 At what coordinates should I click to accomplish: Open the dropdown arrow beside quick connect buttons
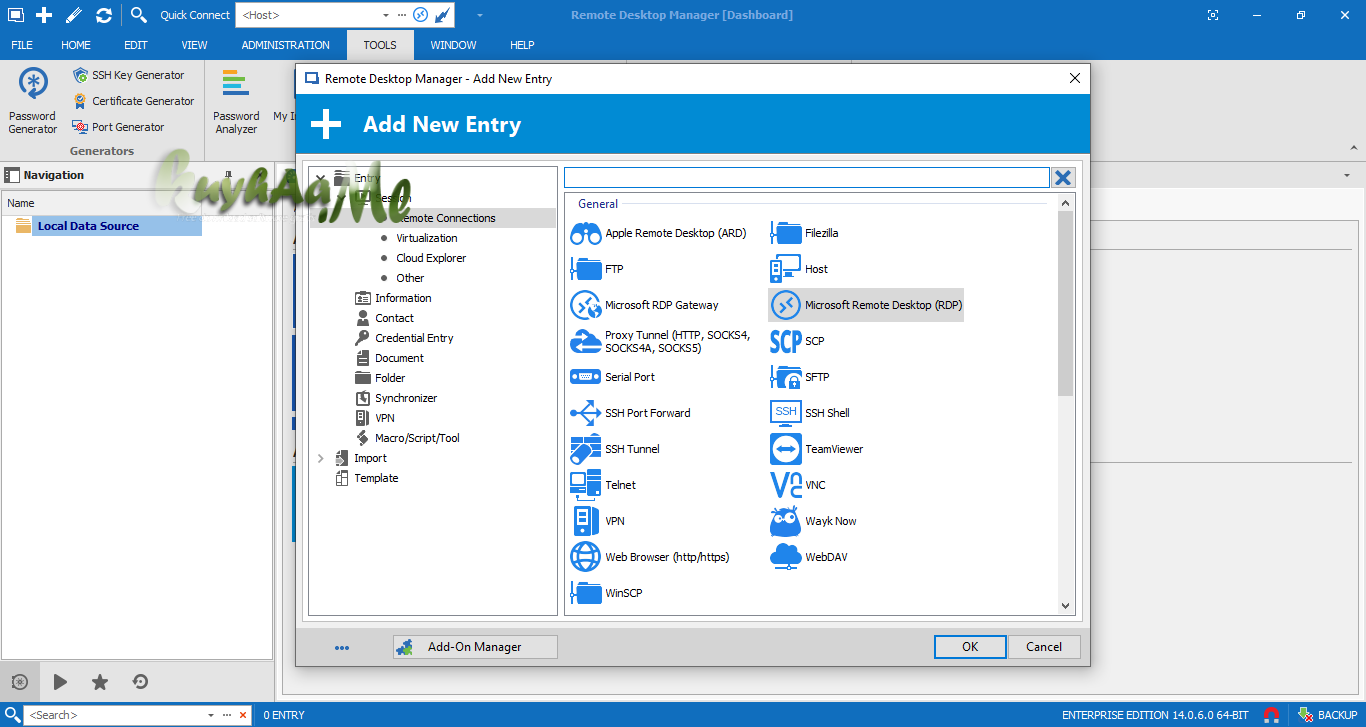click(x=480, y=15)
